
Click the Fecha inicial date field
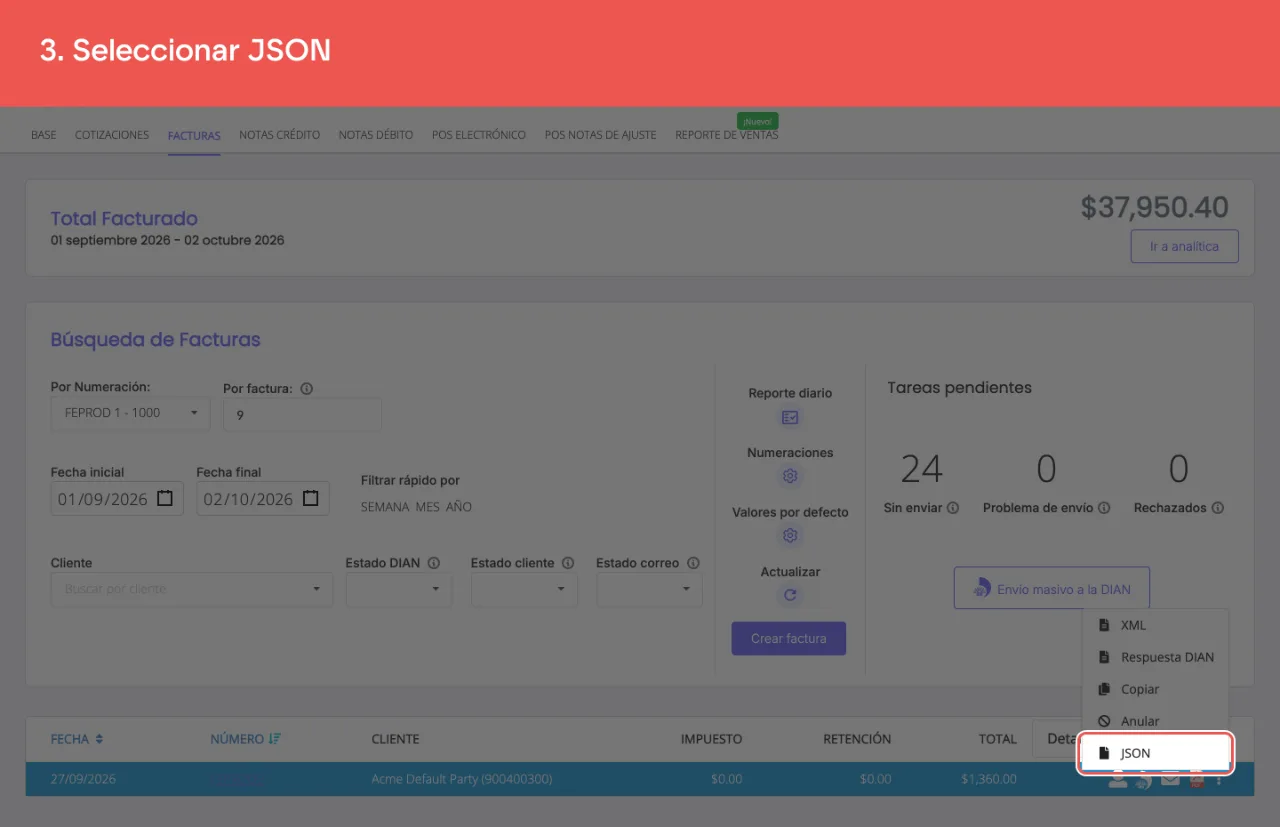tap(117, 499)
